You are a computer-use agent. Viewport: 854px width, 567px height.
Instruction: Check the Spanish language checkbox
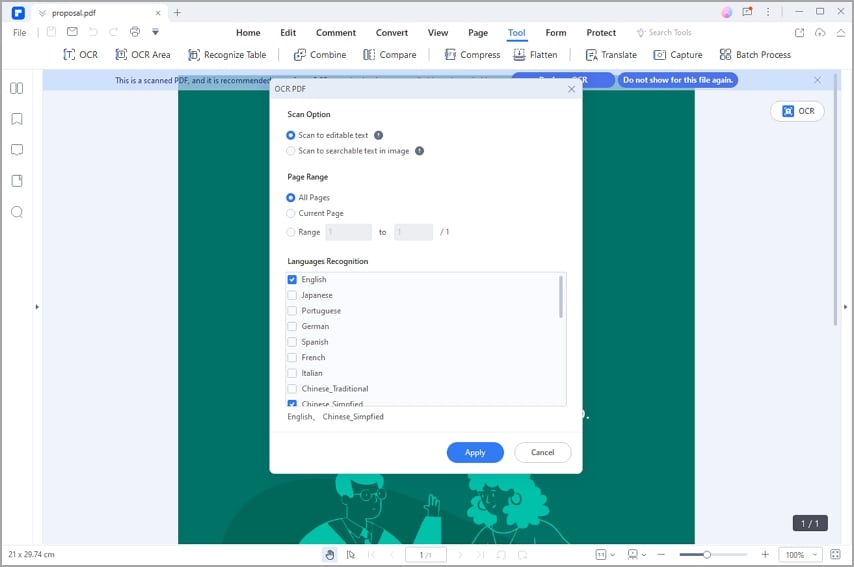coord(292,342)
